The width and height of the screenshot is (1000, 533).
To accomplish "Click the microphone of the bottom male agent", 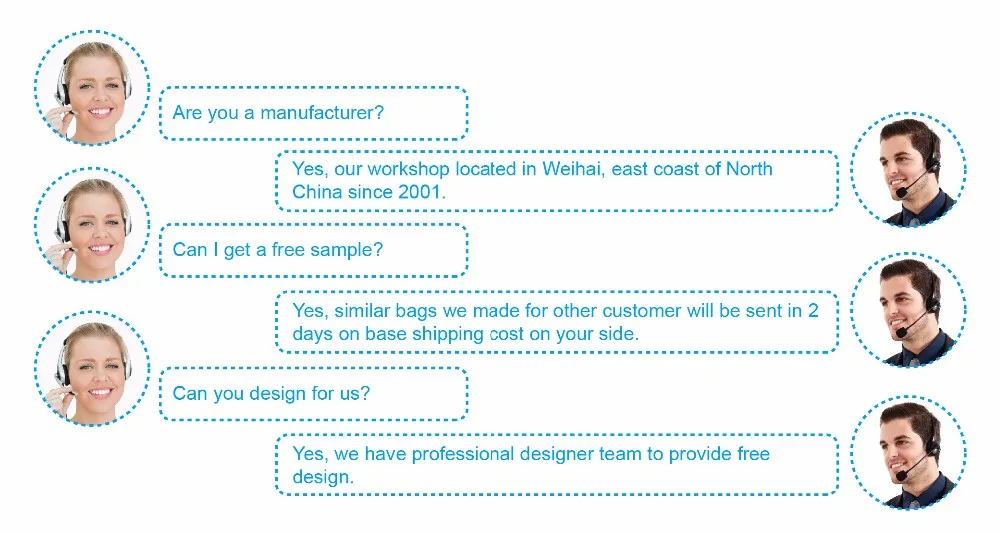I will click(902, 474).
